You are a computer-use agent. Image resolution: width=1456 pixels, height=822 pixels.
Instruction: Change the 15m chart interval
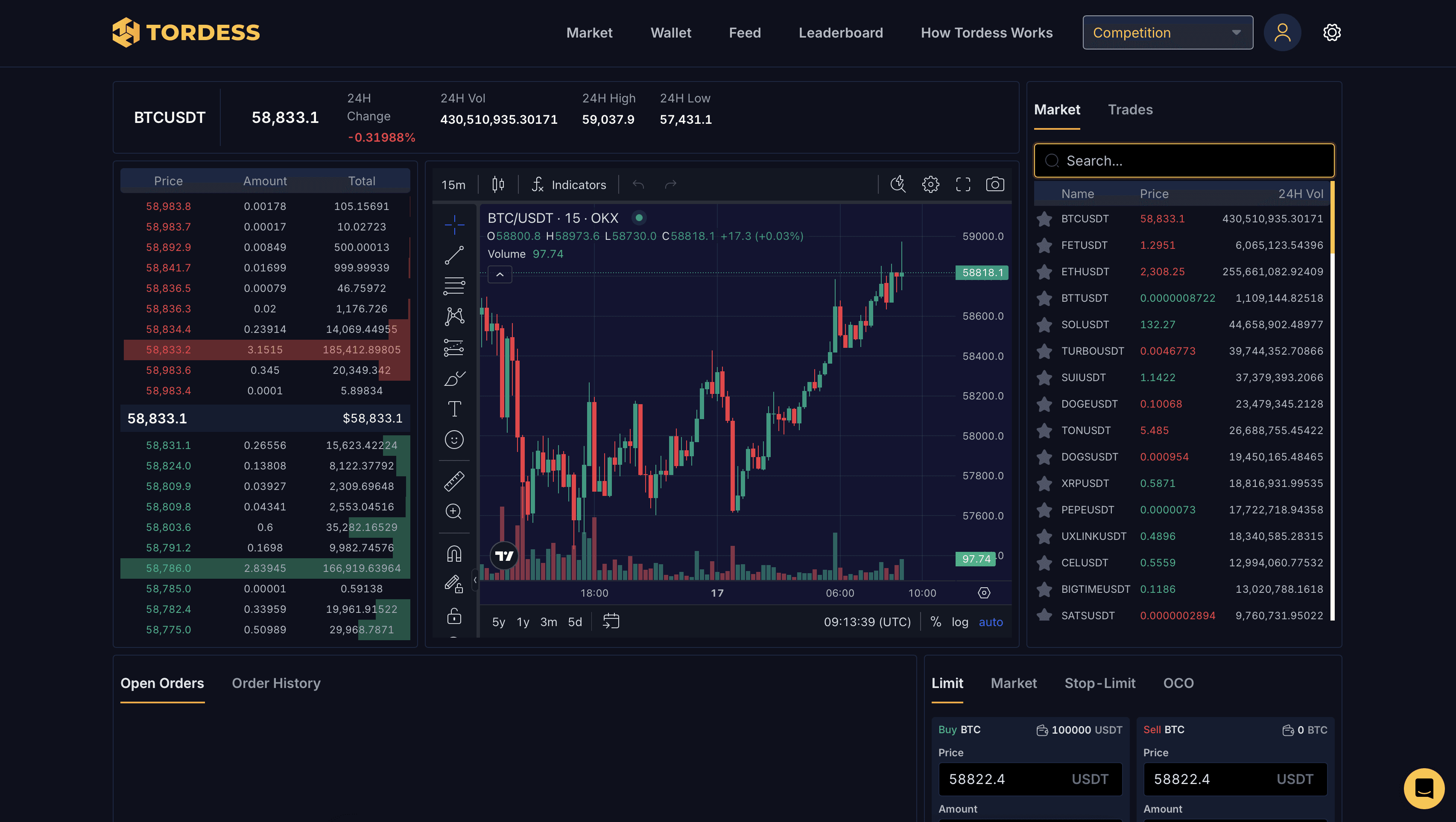point(453,185)
